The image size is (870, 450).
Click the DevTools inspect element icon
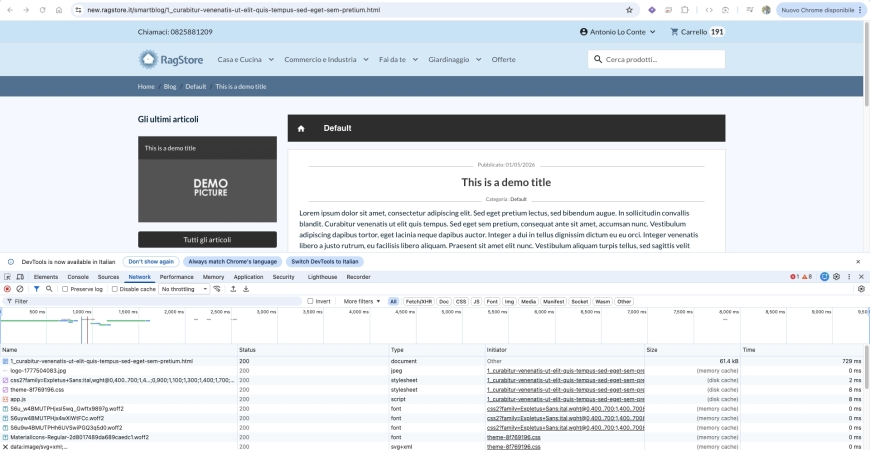click(8, 277)
